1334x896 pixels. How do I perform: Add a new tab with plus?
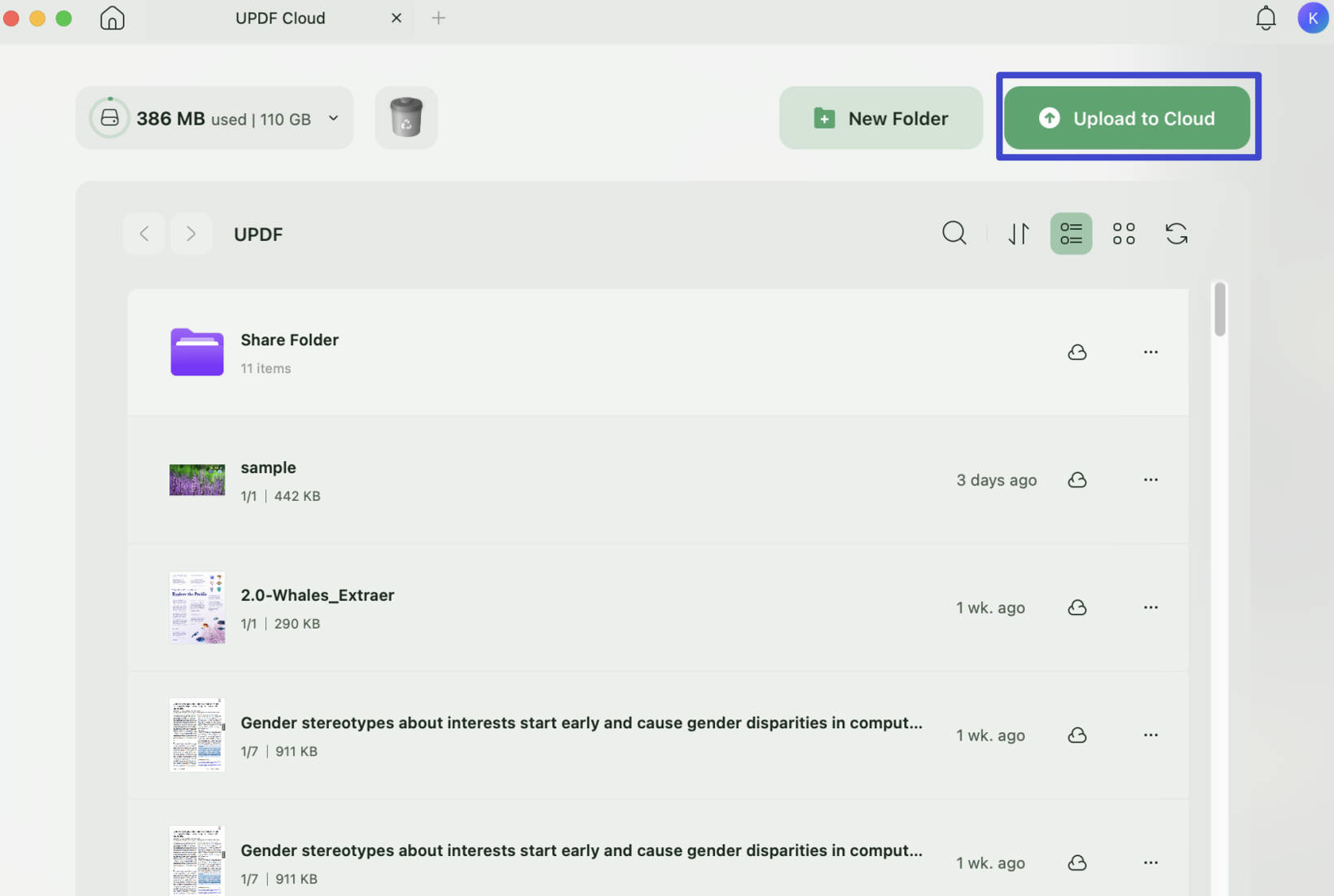point(439,18)
